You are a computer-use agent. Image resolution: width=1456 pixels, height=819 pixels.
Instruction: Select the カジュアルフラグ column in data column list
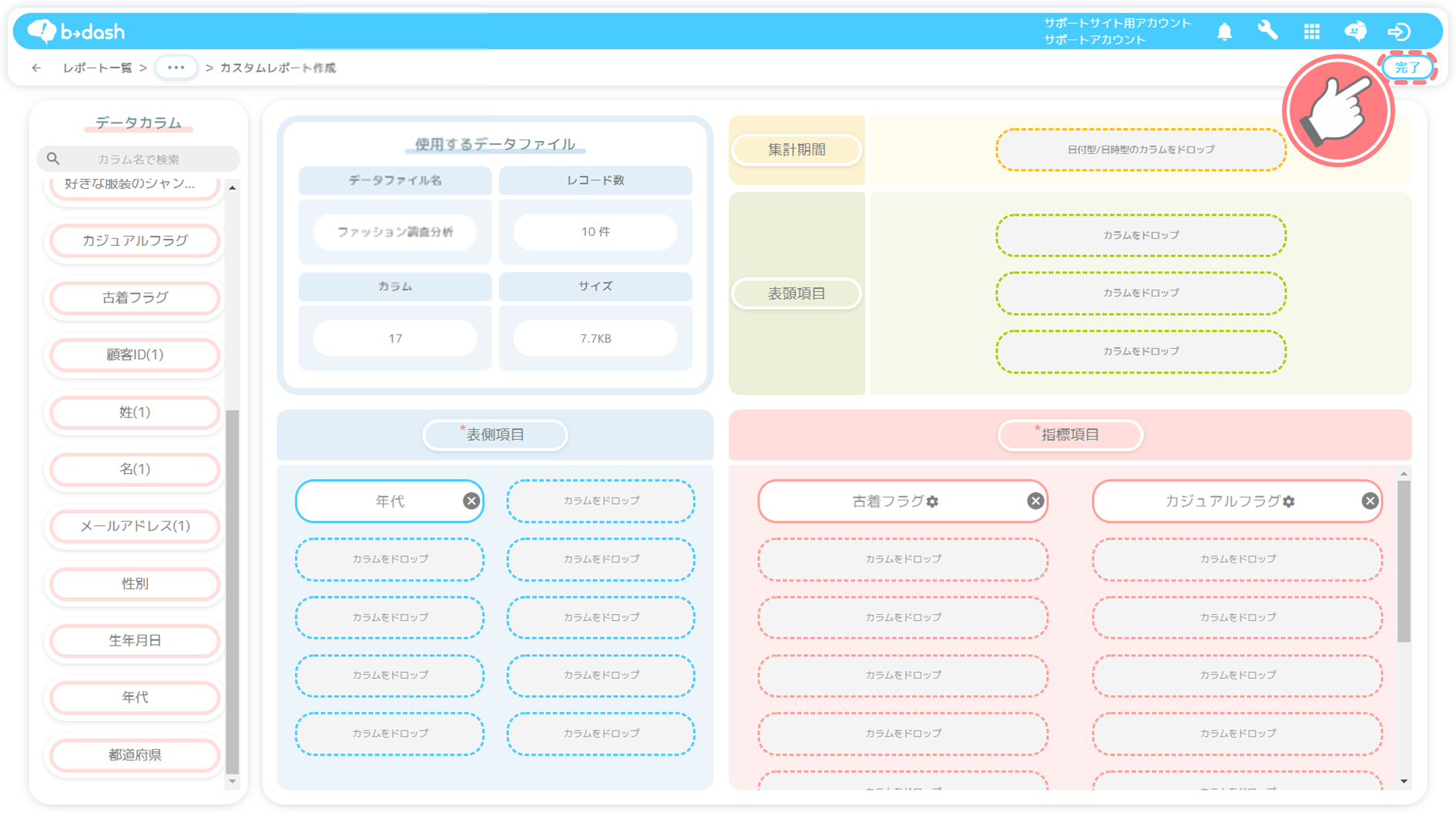(135, 240)
